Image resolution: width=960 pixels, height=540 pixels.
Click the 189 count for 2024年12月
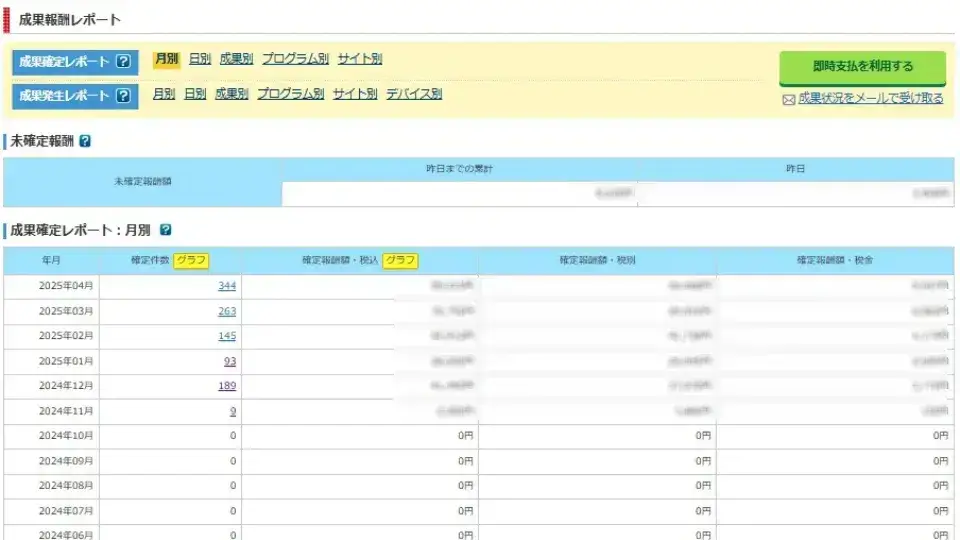pyautogui.click(x=227, y=386)
